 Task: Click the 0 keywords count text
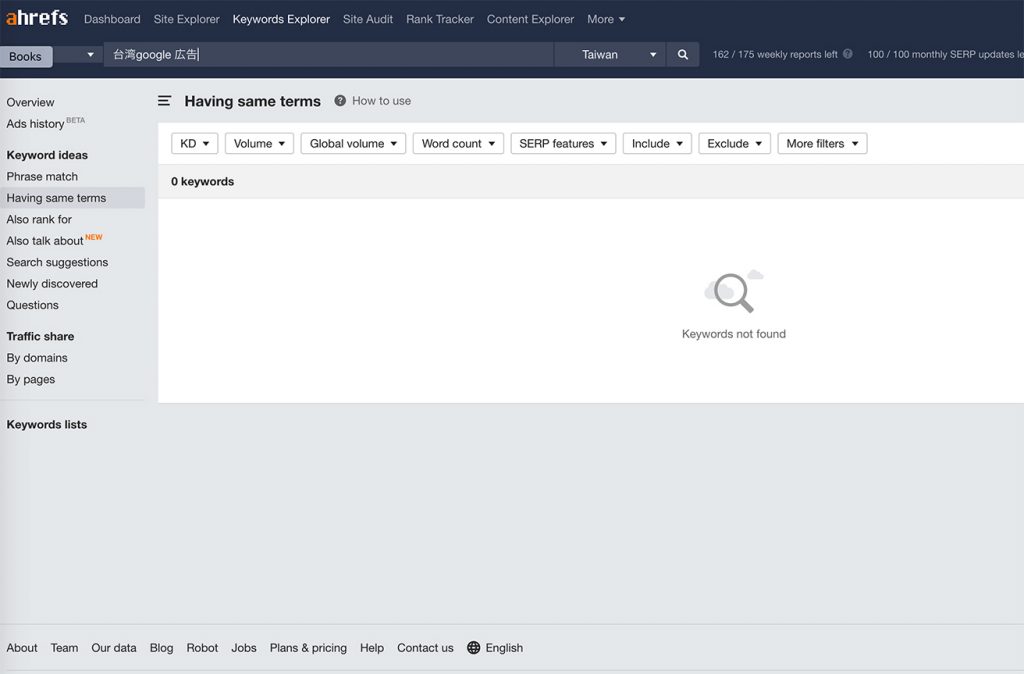tap(202, 182)
